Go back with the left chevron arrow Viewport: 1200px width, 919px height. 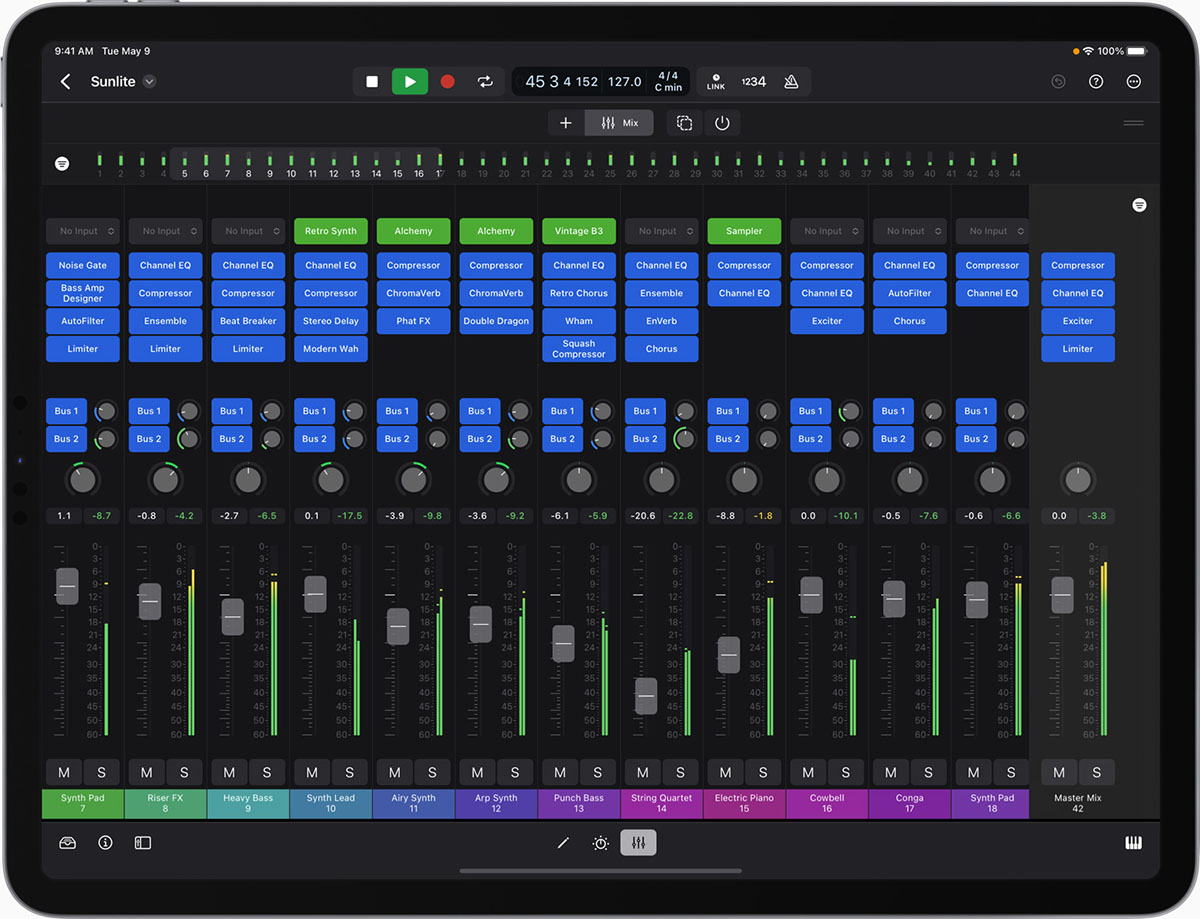66,82
